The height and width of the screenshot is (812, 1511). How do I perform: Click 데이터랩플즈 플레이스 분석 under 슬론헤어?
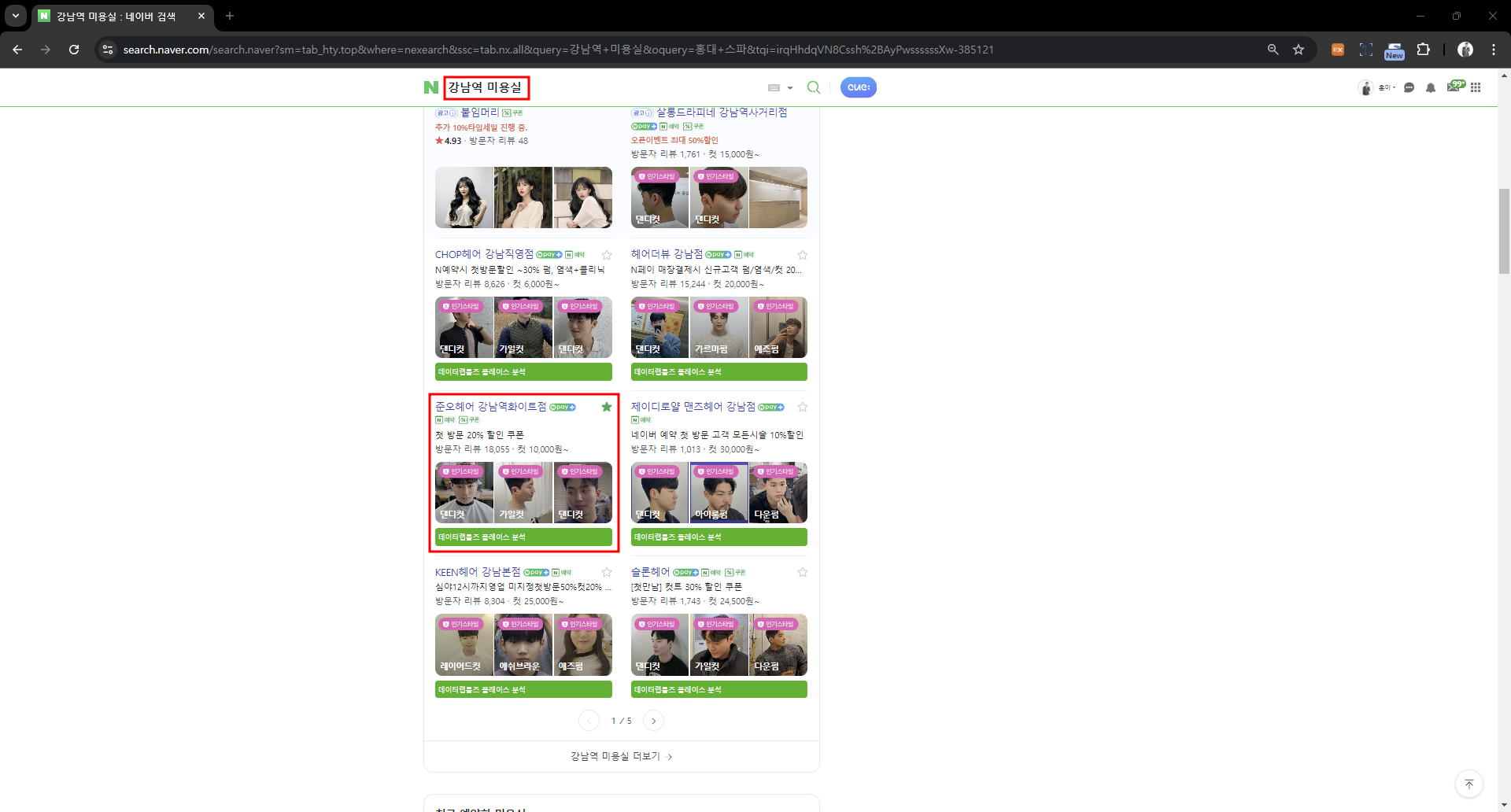point(719,689)
